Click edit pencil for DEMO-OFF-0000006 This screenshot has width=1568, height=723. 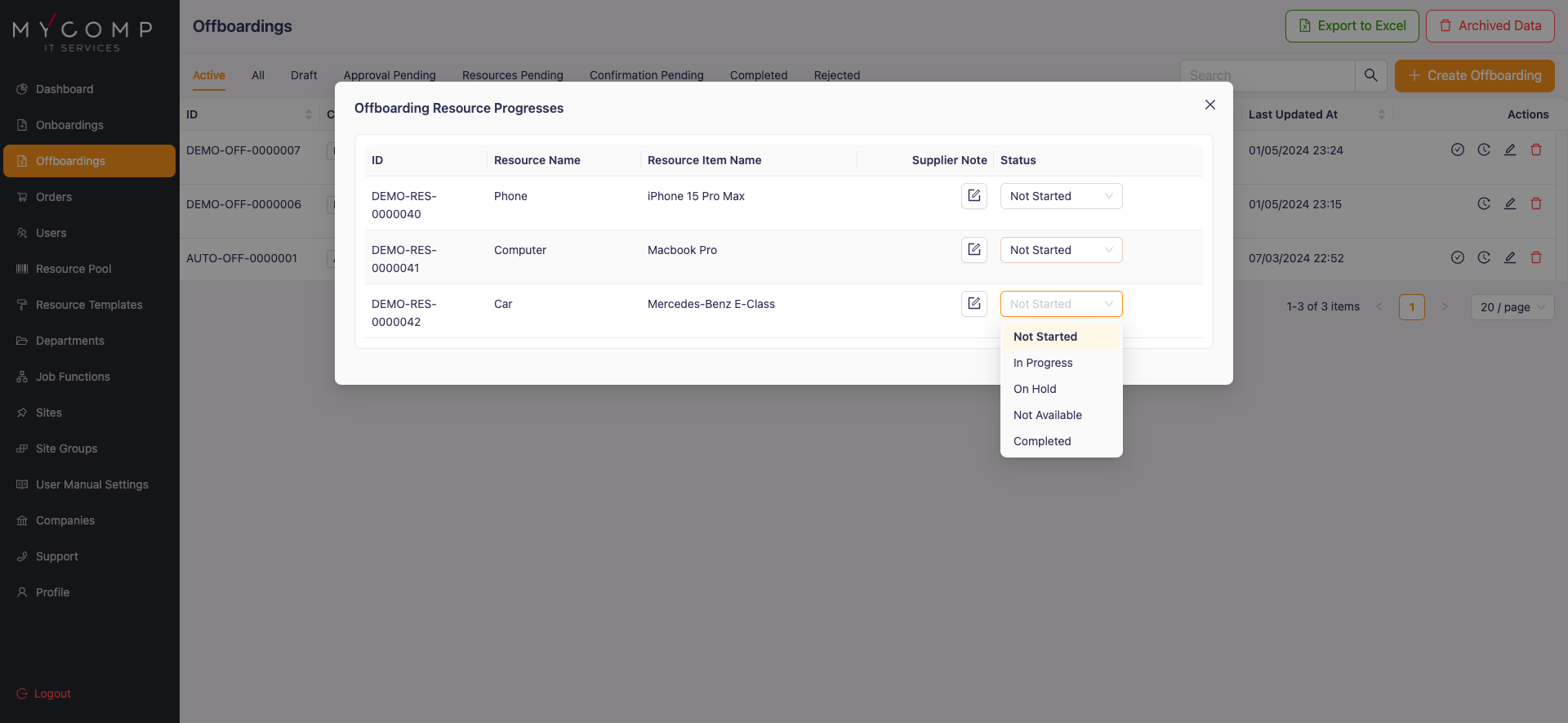tap(1509, 204)
